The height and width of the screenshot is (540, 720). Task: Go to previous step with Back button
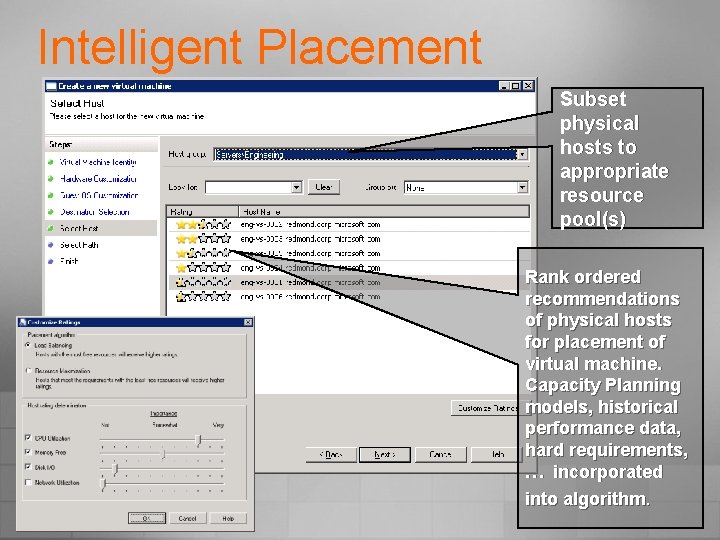331,455
